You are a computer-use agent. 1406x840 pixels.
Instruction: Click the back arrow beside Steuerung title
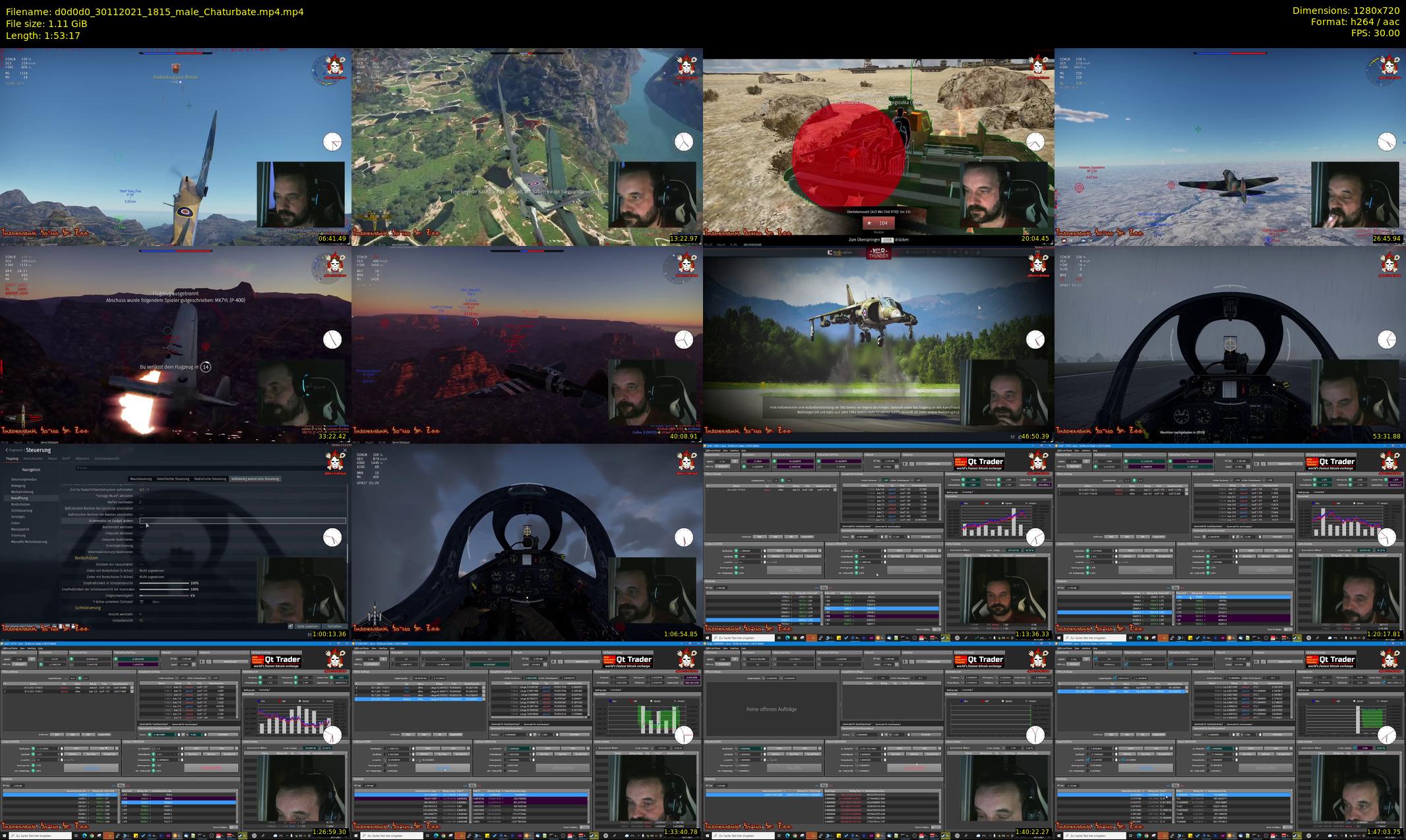click(7, 450)
